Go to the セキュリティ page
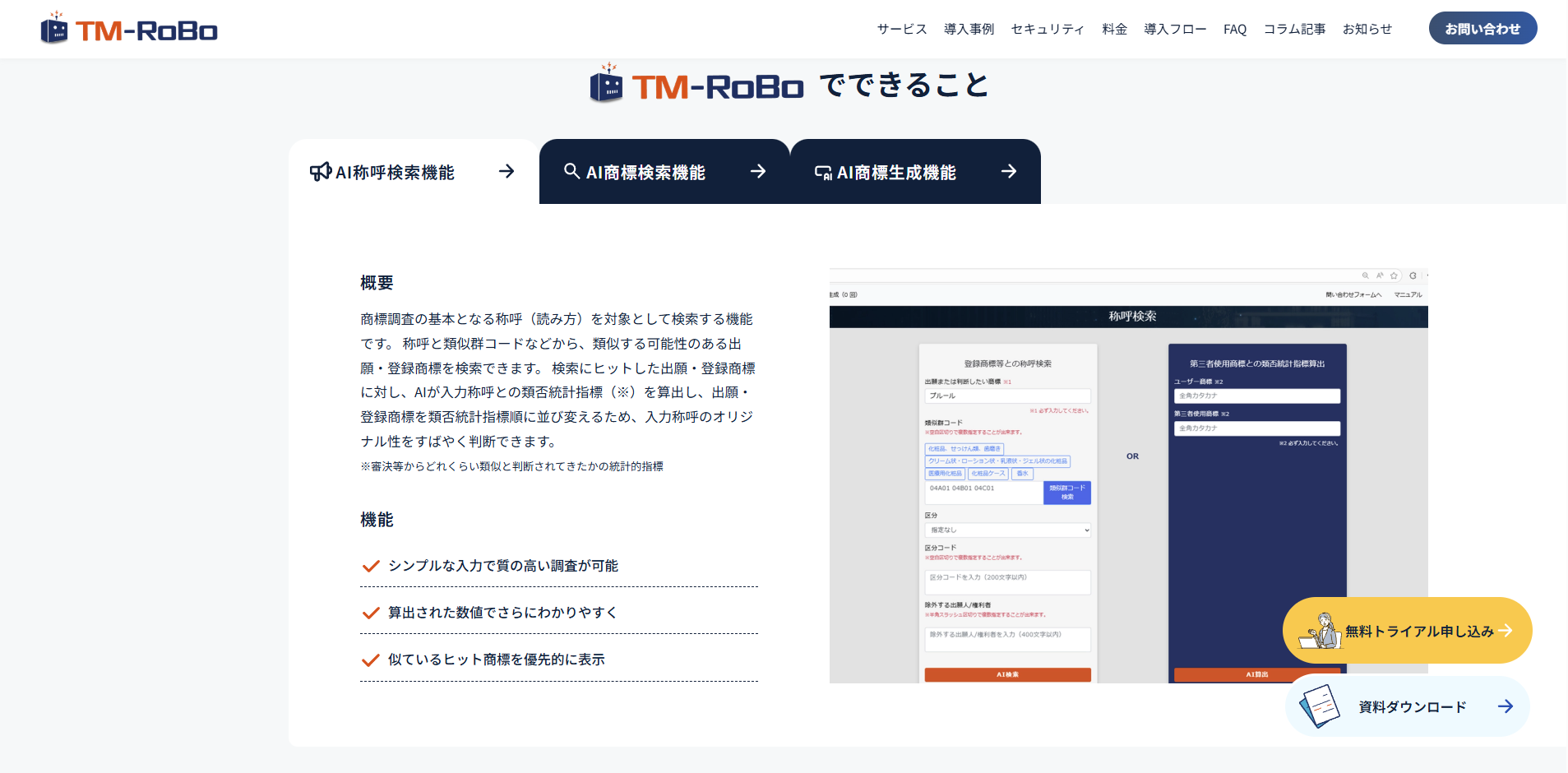The width and height of the screenshot is (1568, 773). click(1048, 29)
